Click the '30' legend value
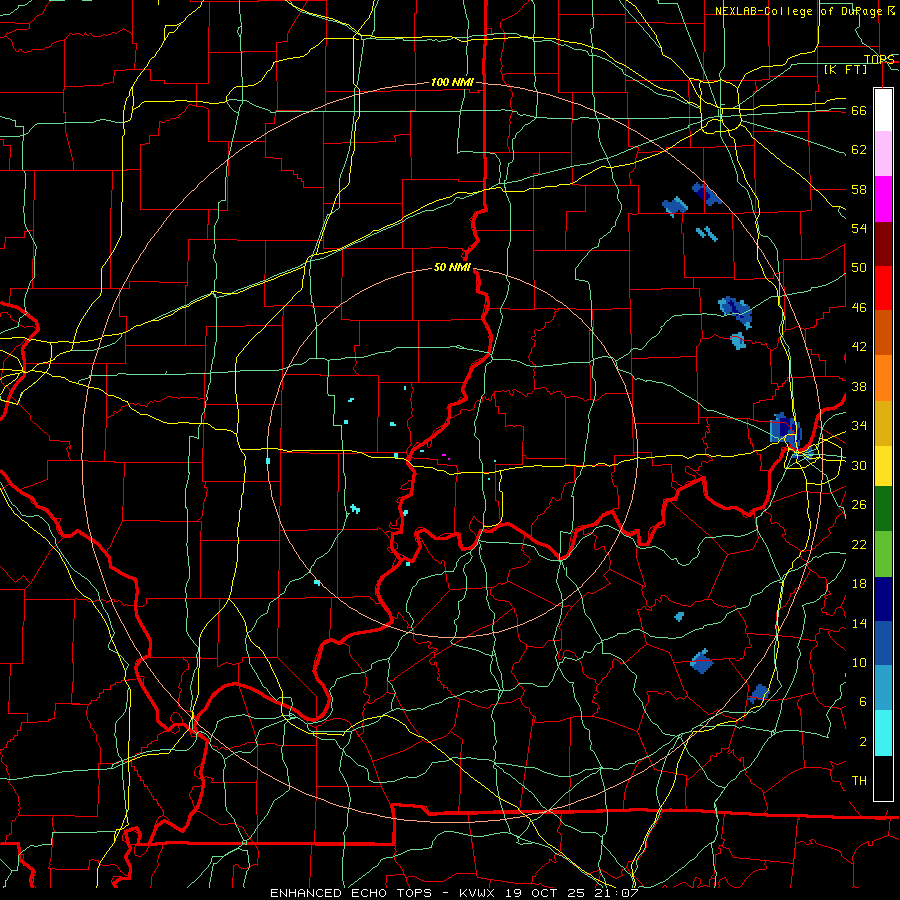The image size is (900, 900). click(859, 465)
